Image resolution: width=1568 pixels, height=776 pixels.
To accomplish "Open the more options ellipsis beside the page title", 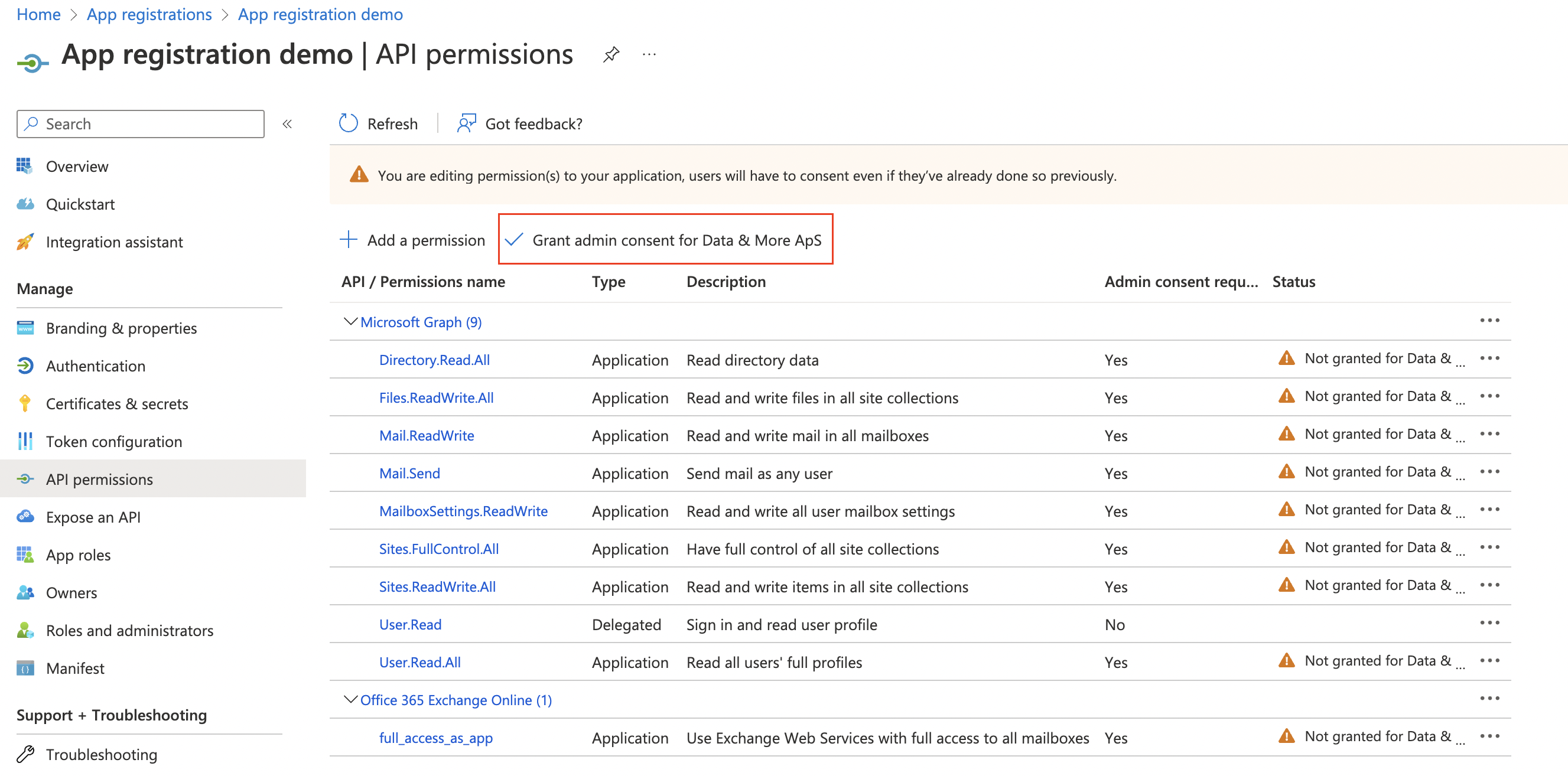I will pyautogui.click(x=649, y=55).
